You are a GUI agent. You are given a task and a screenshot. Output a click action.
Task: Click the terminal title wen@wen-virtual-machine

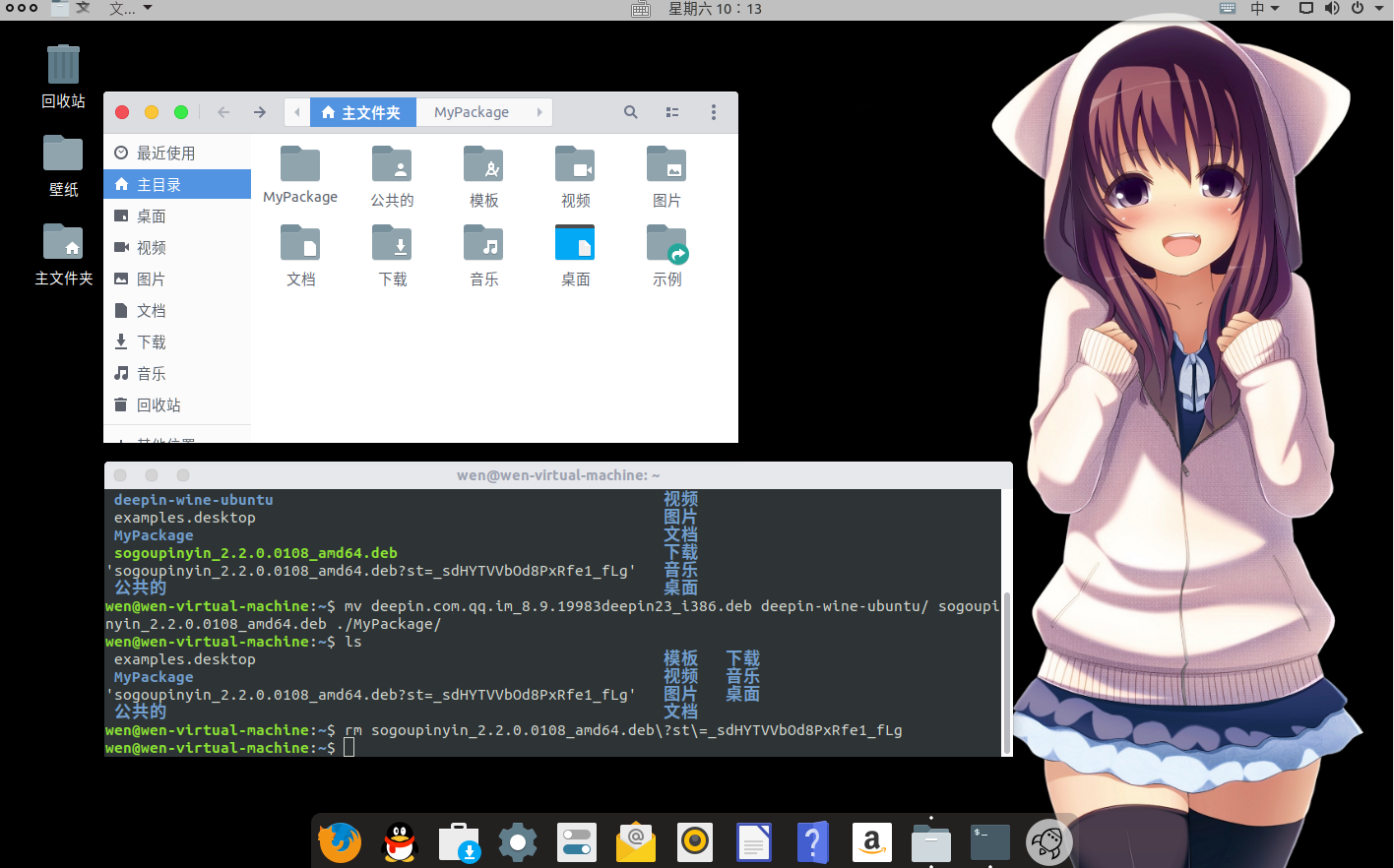coord(558,475)
